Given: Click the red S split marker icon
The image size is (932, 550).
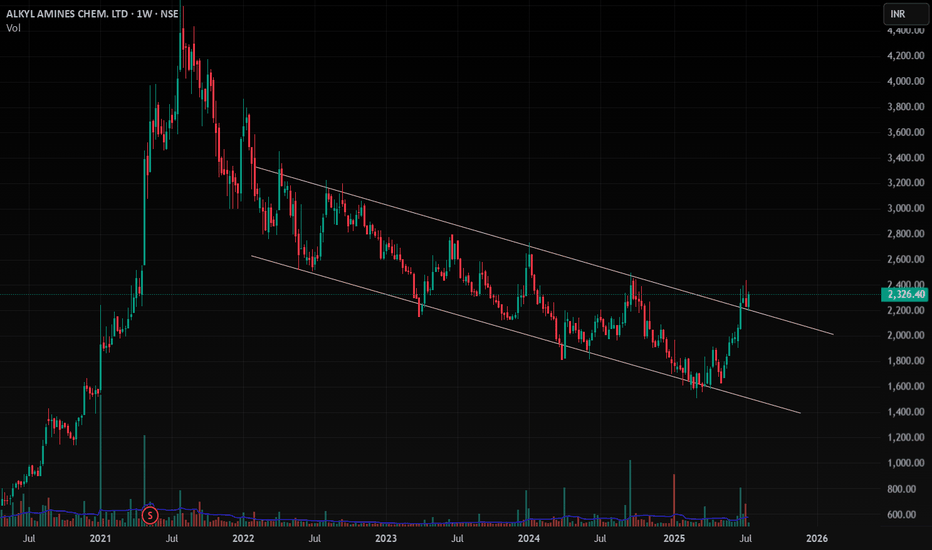Looking at the screenshot, I should [150, 515].
